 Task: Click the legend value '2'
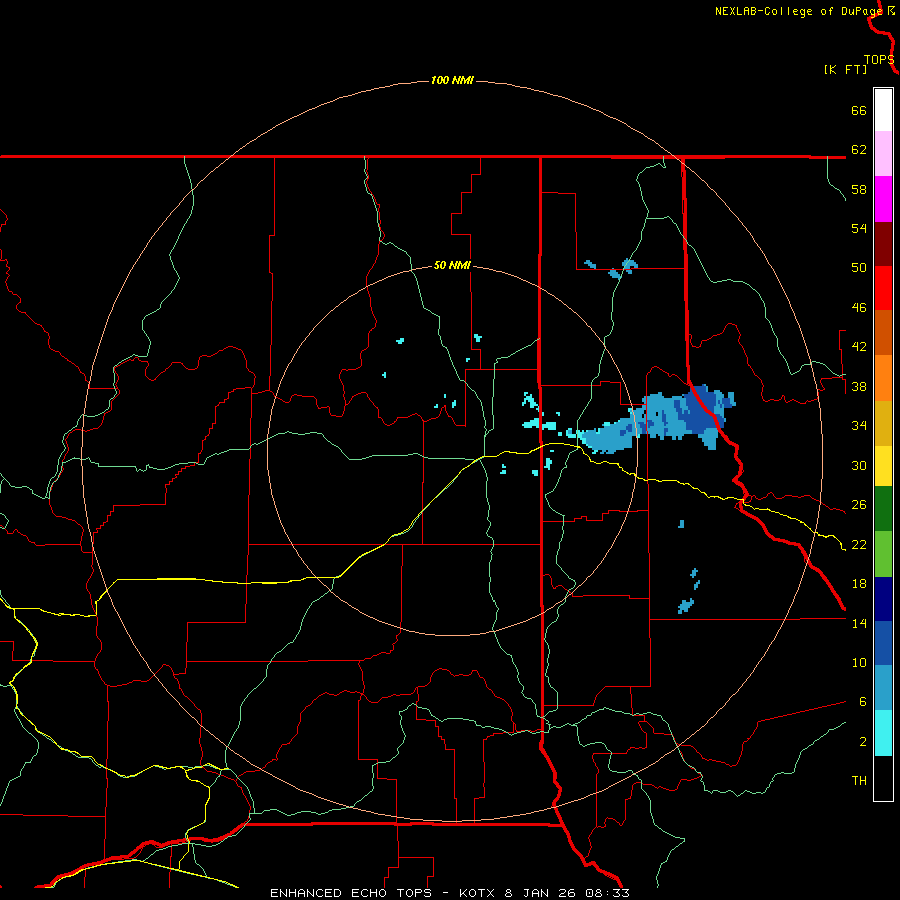[x=862, y=742]
